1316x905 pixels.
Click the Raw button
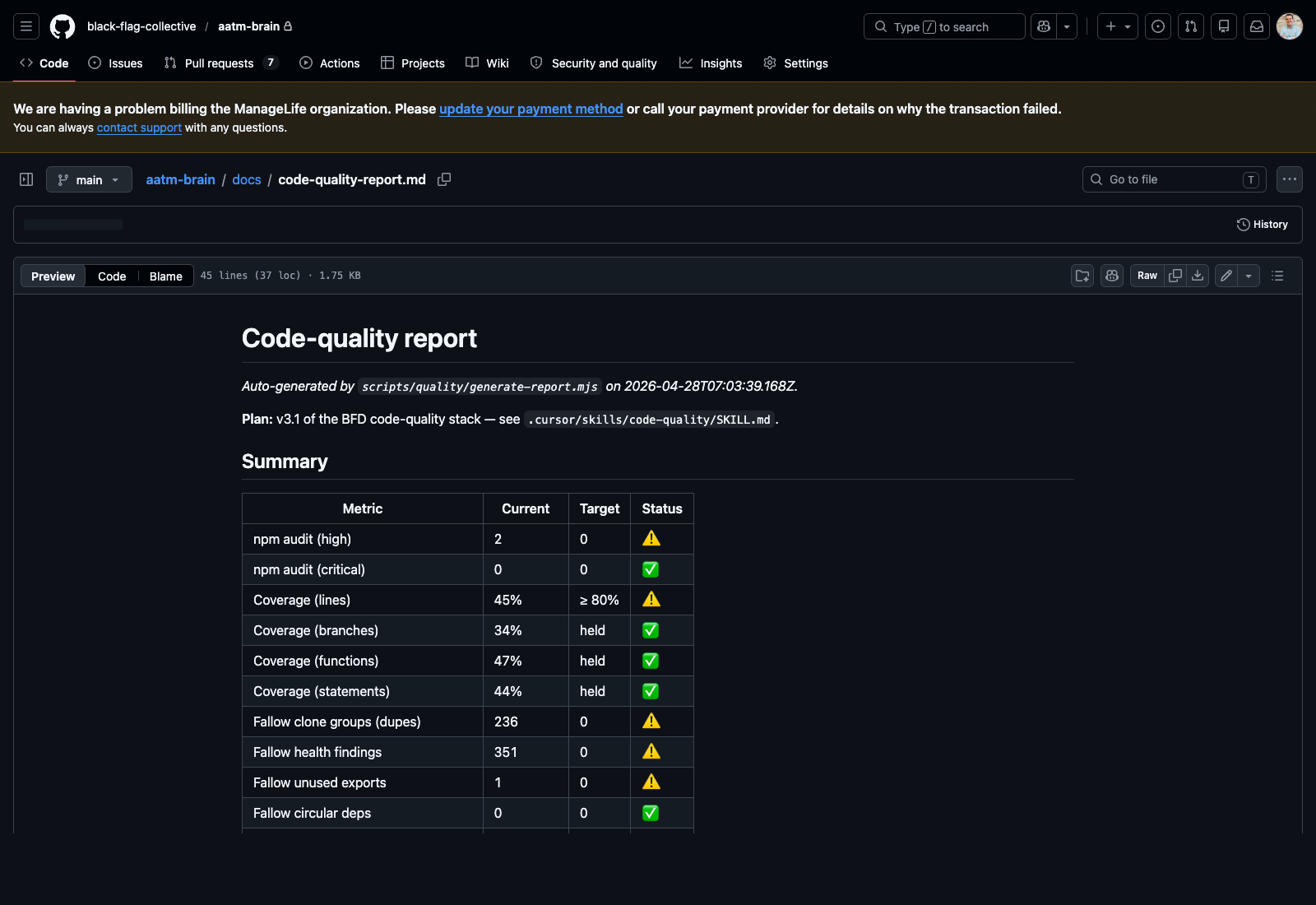(1147, 276)
